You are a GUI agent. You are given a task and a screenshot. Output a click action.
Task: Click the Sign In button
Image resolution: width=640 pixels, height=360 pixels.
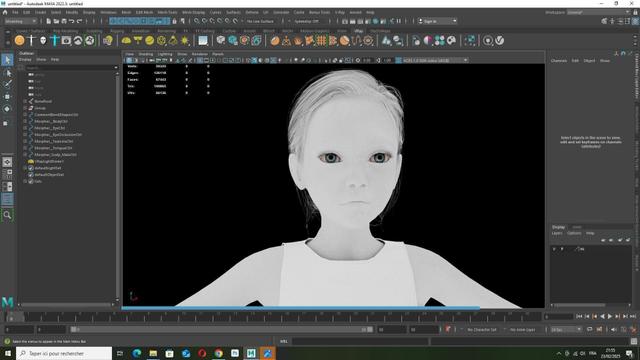click(437, 21)
